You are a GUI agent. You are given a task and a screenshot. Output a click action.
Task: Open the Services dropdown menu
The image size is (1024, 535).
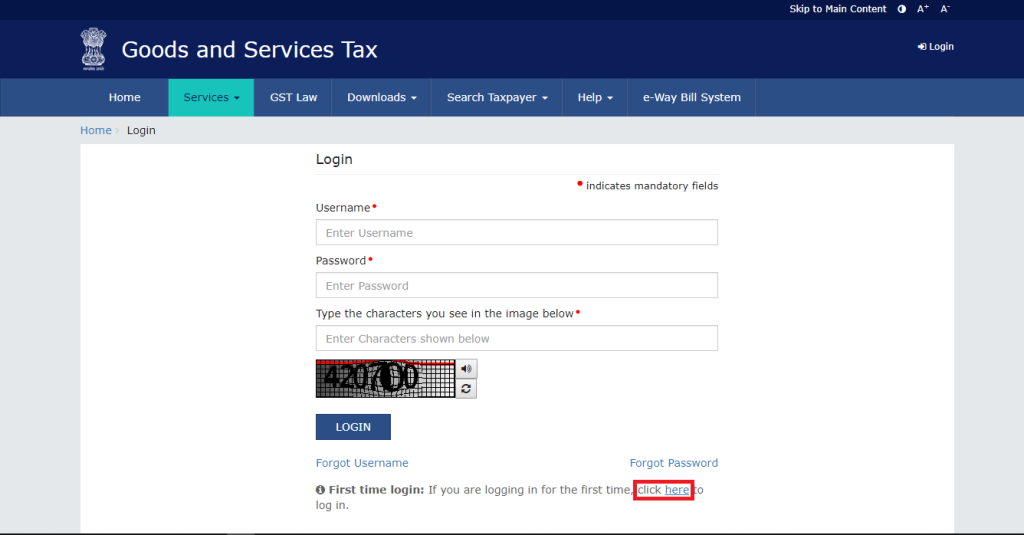click(x=211, y=97)
